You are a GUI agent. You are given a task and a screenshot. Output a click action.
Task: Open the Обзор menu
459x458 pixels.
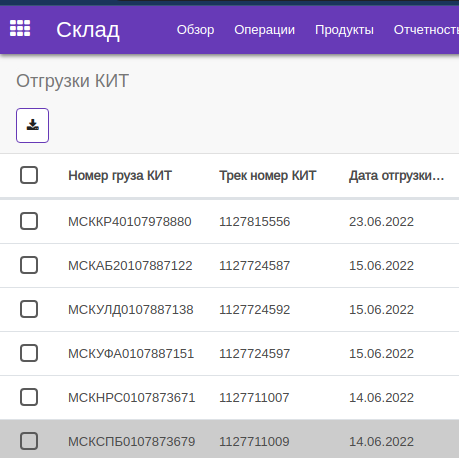(195, 30)
